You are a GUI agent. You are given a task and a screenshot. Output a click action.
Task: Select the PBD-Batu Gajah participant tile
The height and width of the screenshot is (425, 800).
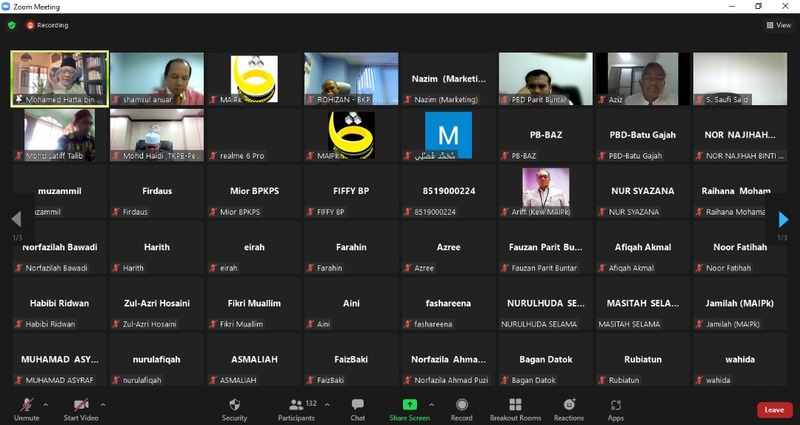click(x=643, y=135)
